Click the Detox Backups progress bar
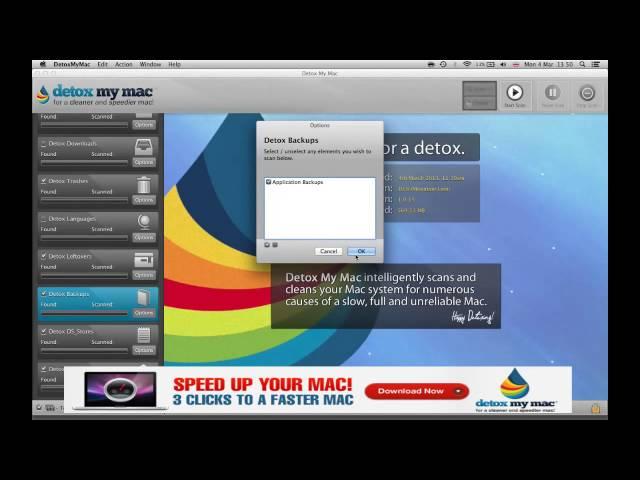This screenshot has height=480, width=640. 84,313
